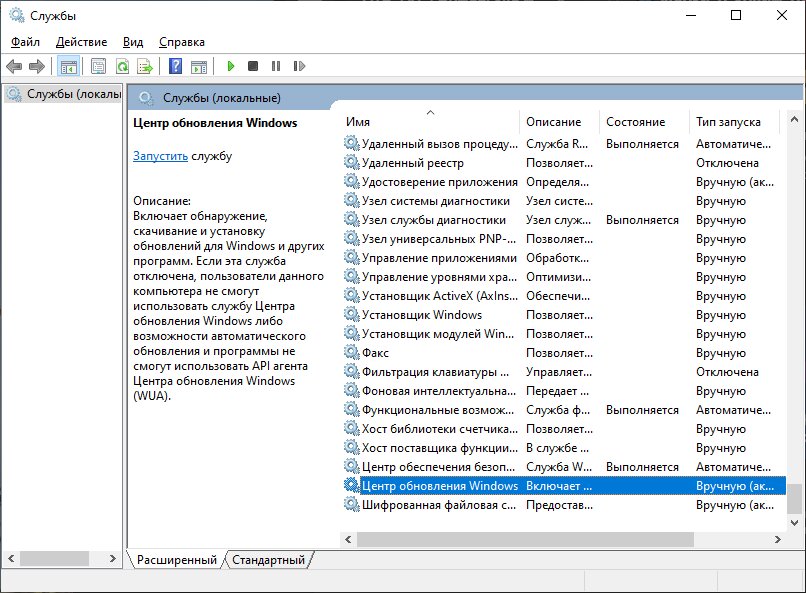Open the Properties toolbar icon
This screenshot has height=593, width=806.
(98, 66)
